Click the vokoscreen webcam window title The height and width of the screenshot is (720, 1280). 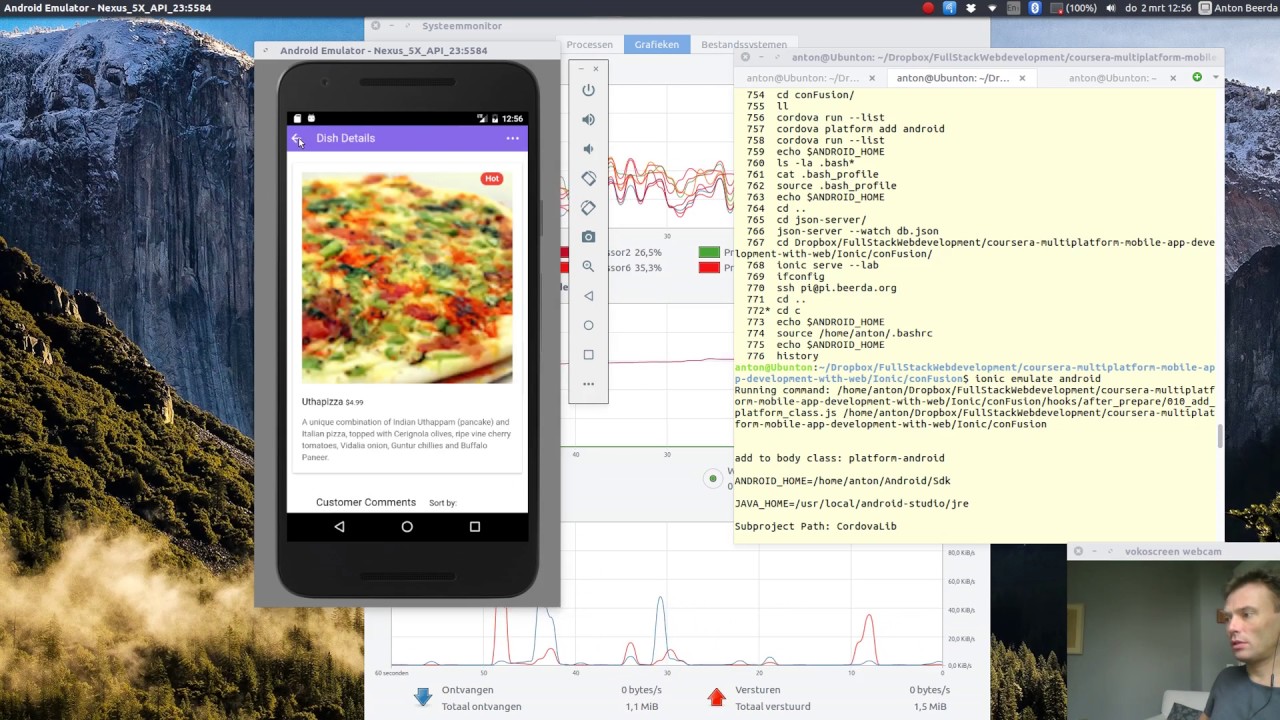tap(1172, 551)
